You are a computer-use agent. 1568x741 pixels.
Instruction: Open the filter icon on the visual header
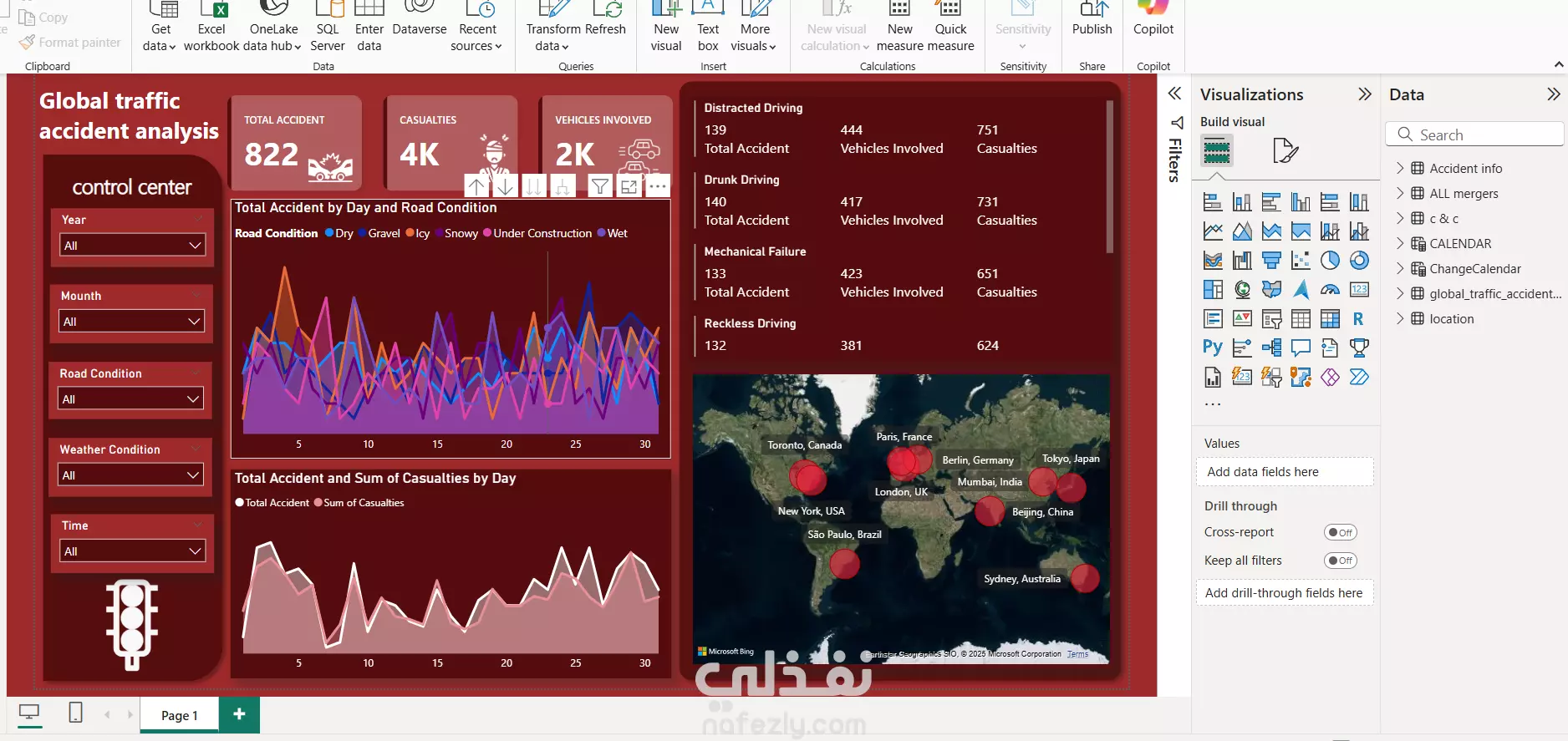pos(600,186)
